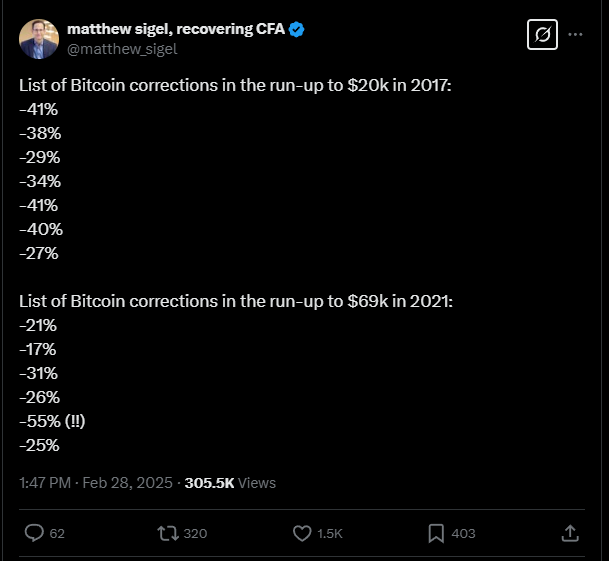Click the Feb 28, 2025 date

(127, 483)
